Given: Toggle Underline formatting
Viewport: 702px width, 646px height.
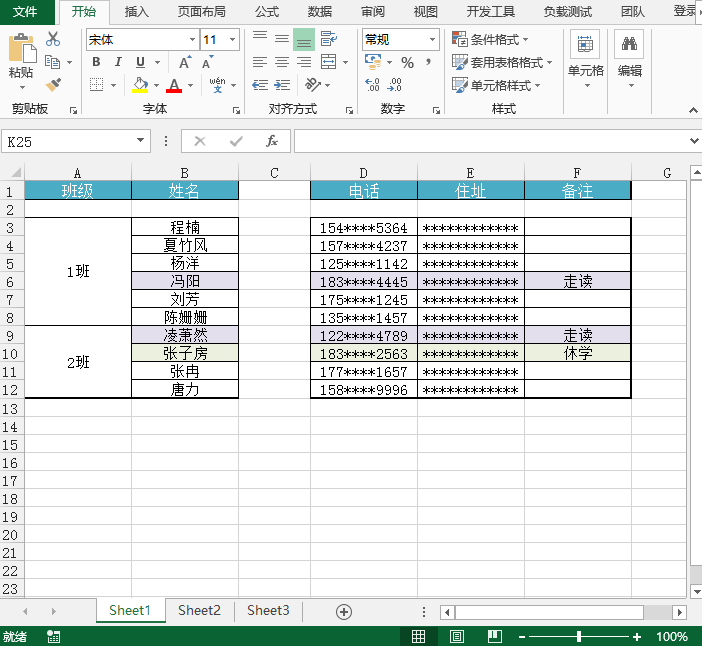Looking at the screenshot, I should pyautogui.click(x=141, y=62).
